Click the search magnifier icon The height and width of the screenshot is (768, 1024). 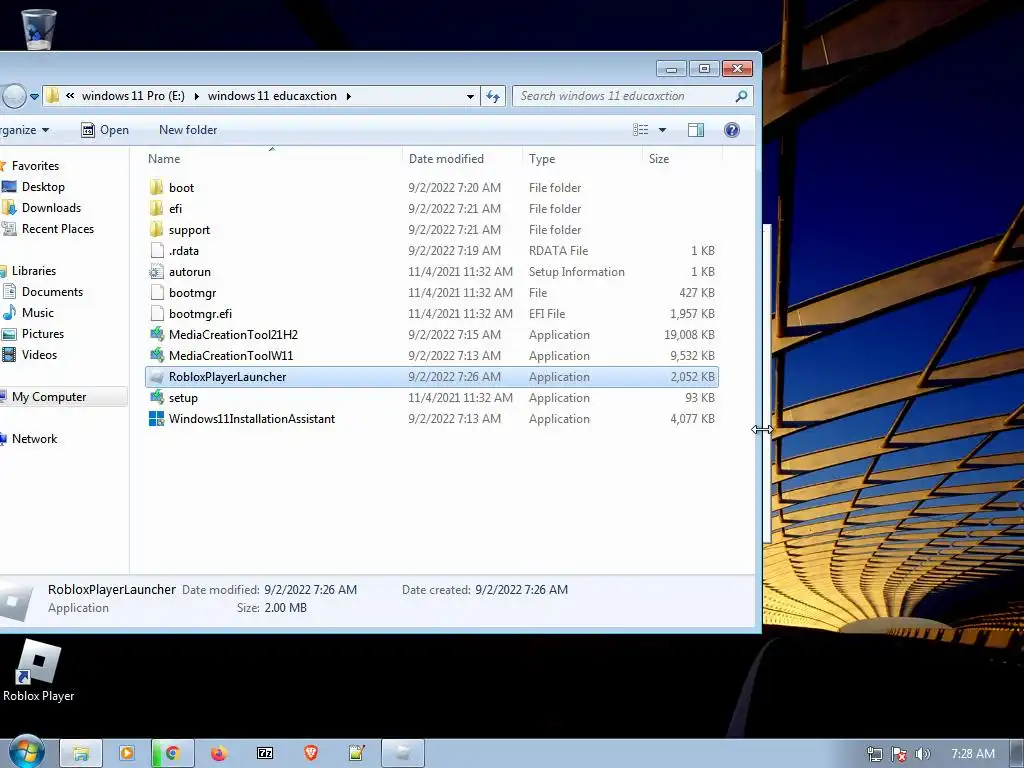pos(741,96)
